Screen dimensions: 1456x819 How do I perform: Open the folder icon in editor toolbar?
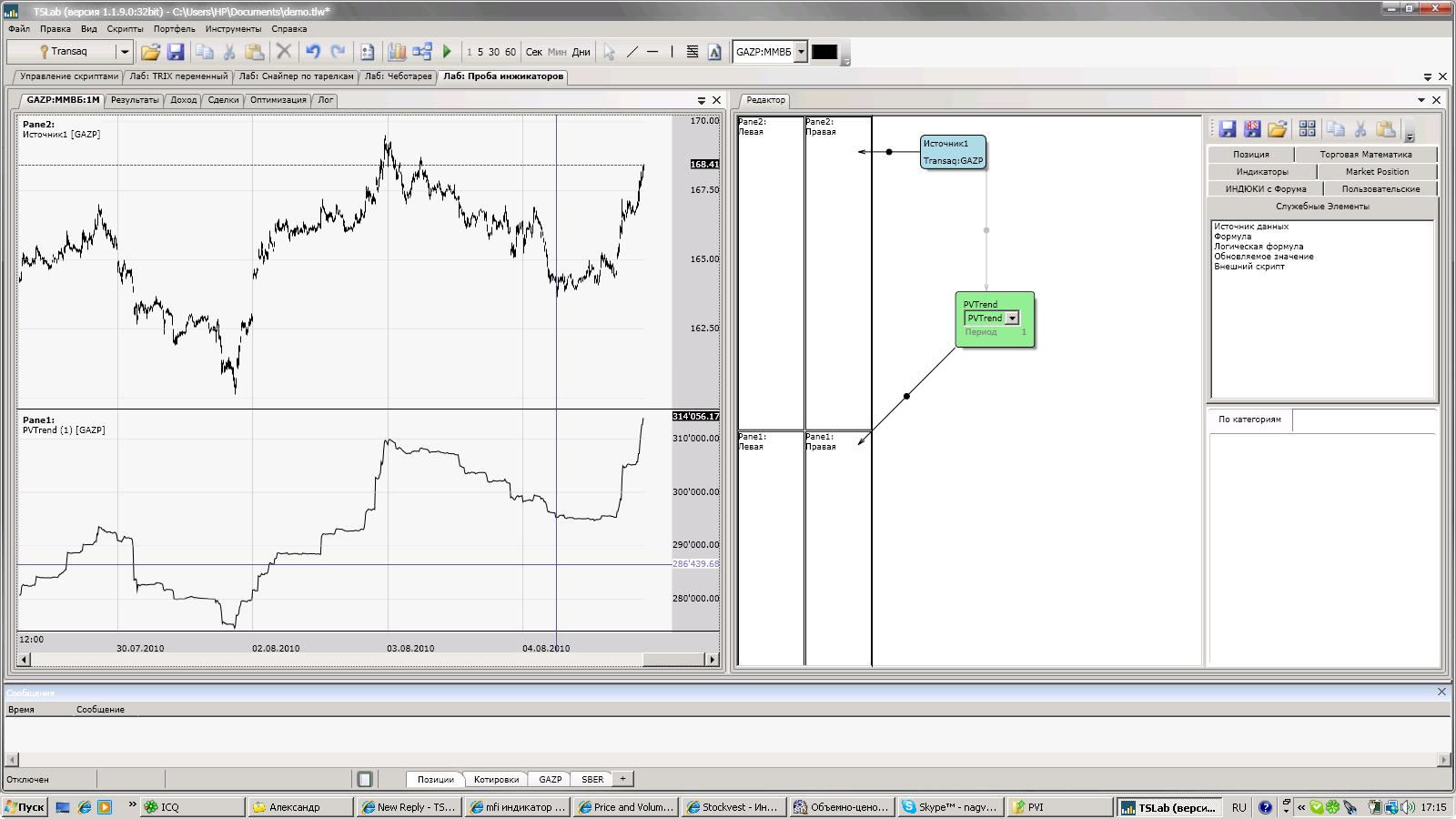pos(1277,129)
